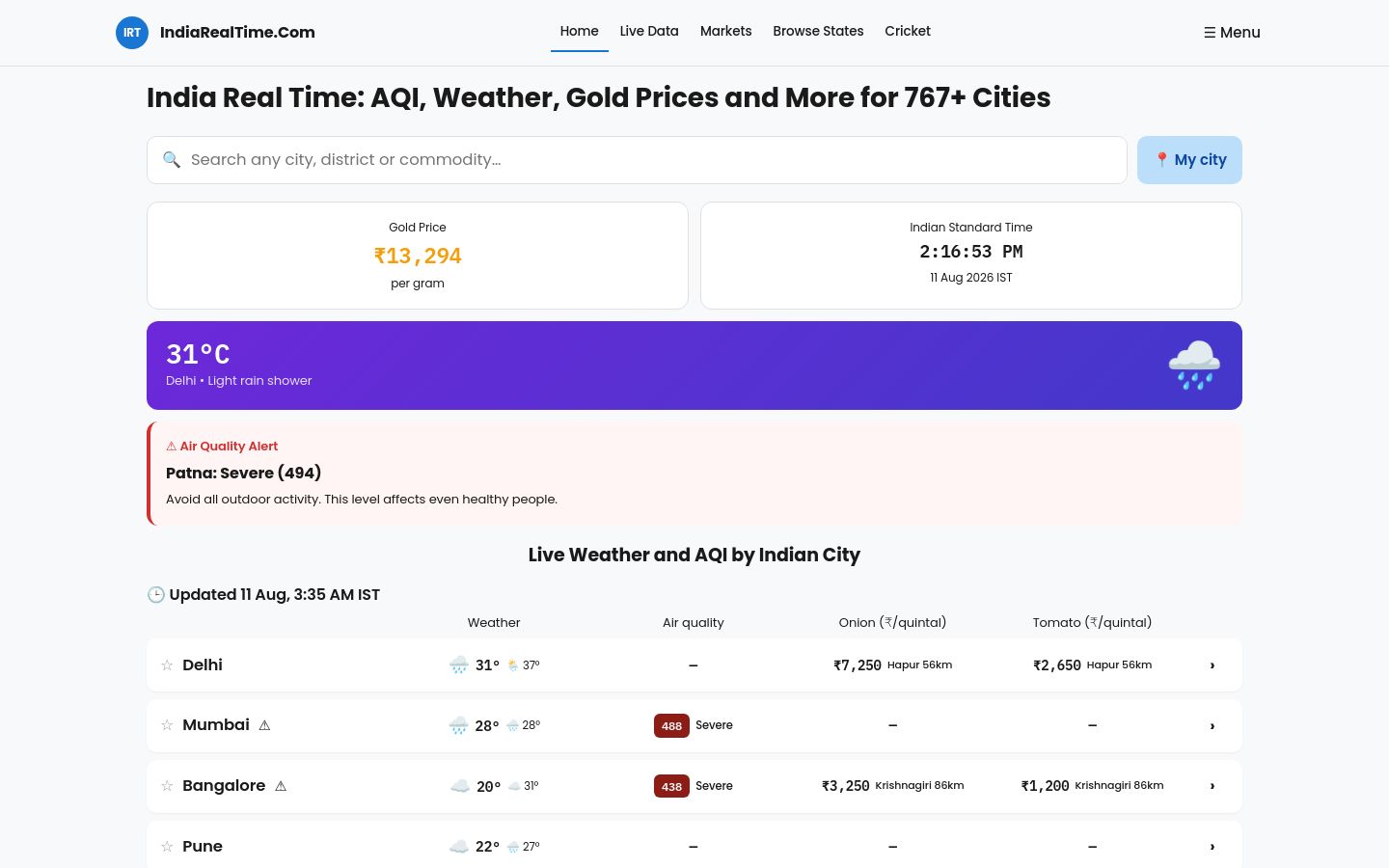Expand Delhi row chevron arrow
Viewport: 1389px width, 868px height.
point(1212,665)
